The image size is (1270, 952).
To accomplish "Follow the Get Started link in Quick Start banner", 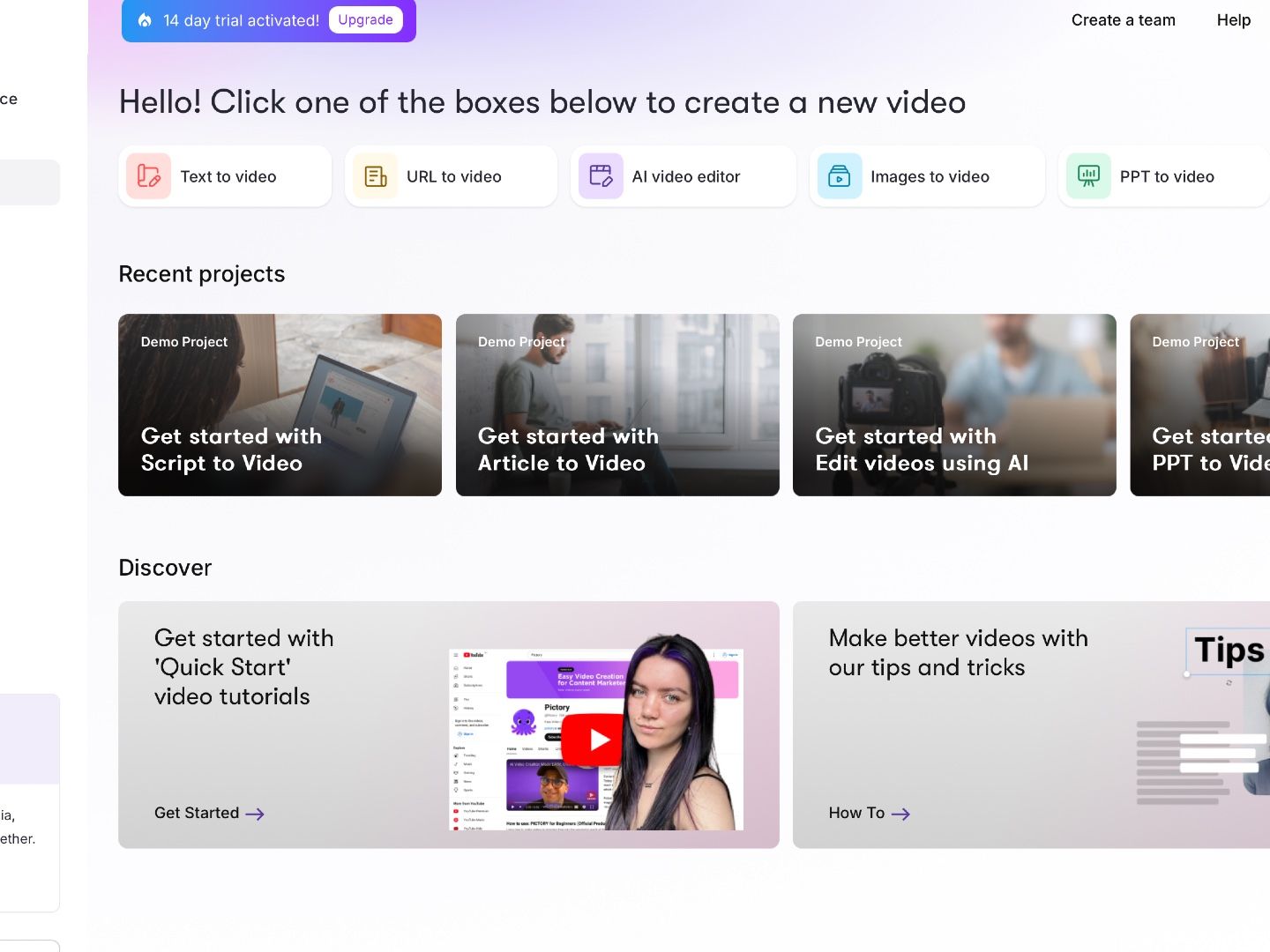I will coord(196,813).
